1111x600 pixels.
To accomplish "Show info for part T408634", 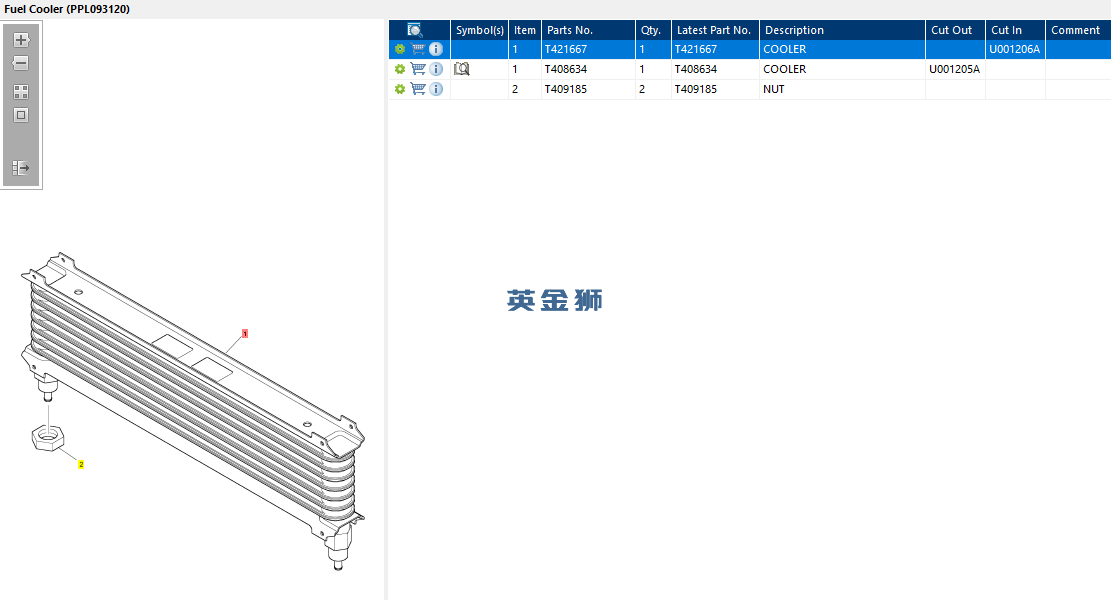I will click(x=436, y=69).
